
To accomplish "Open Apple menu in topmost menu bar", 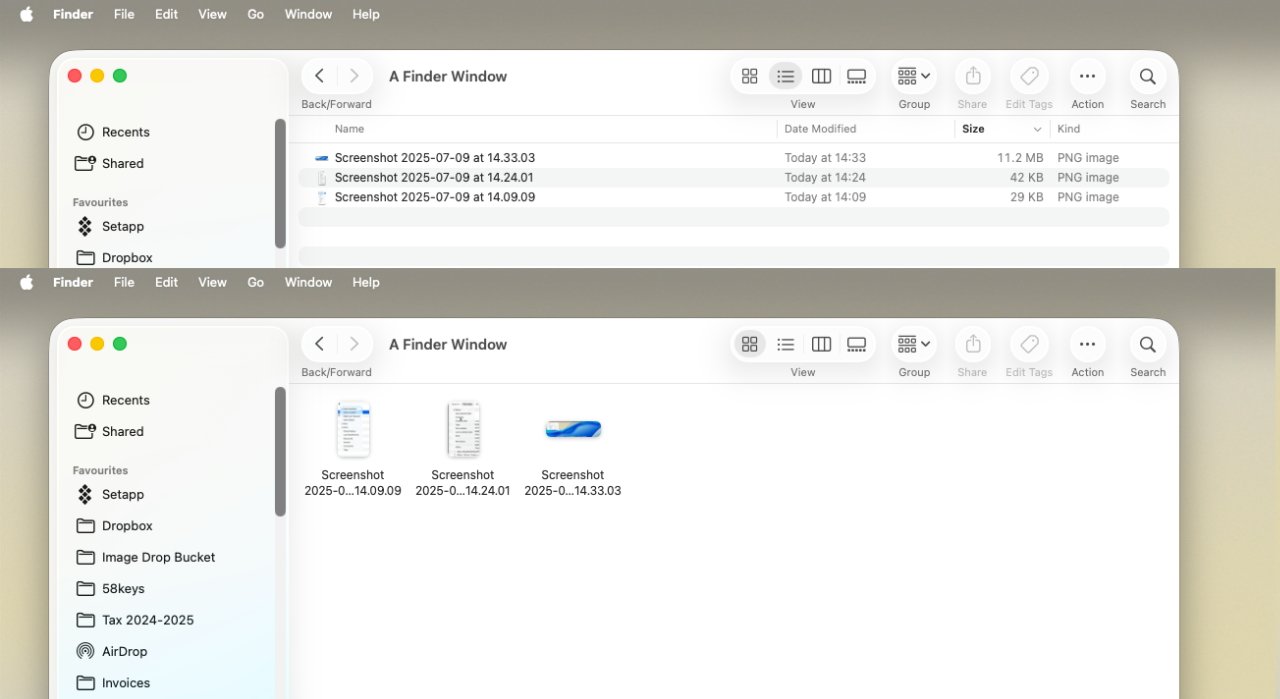I will (x=27, y=14).
